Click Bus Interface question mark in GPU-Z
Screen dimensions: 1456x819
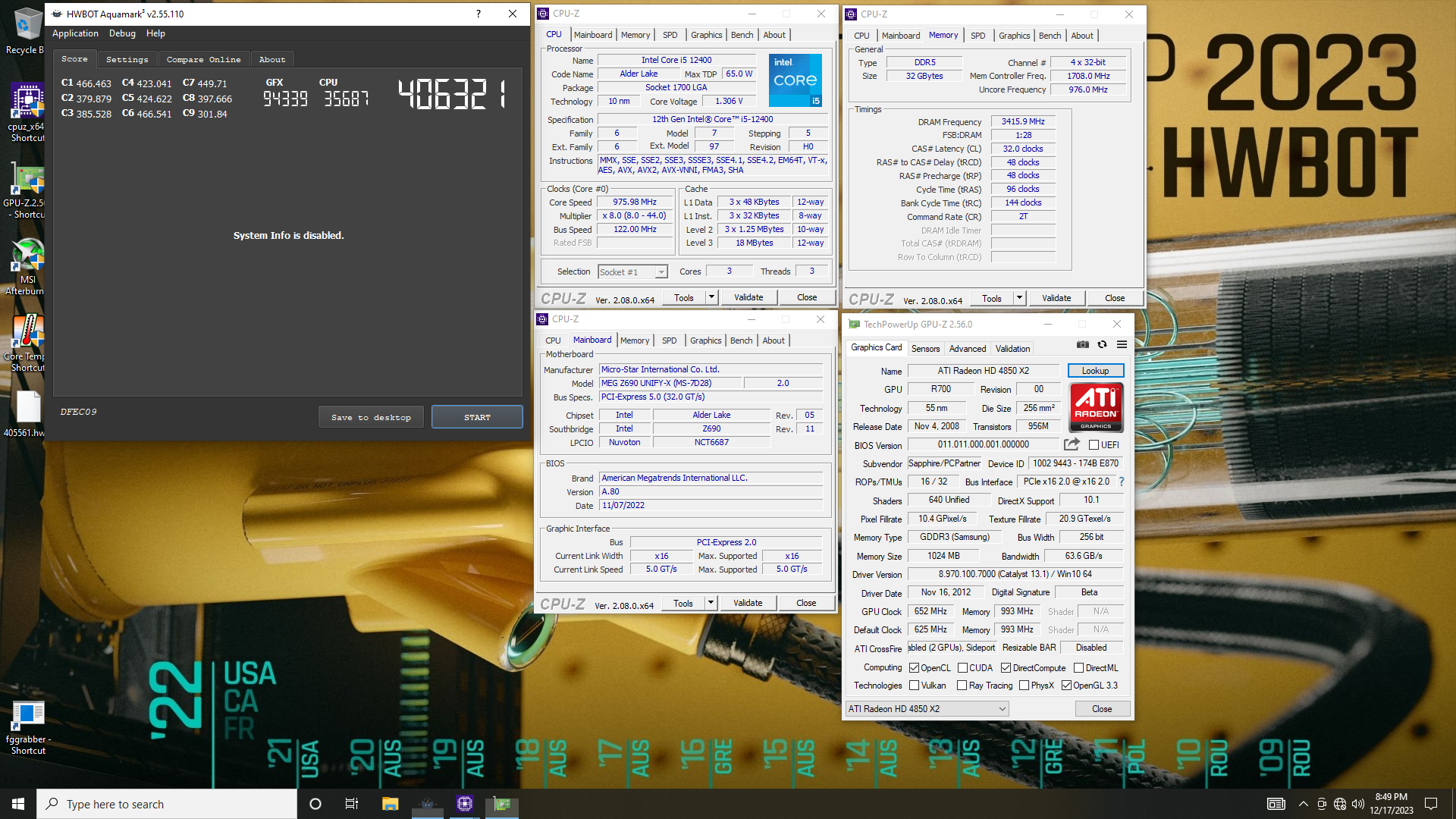1121,482
